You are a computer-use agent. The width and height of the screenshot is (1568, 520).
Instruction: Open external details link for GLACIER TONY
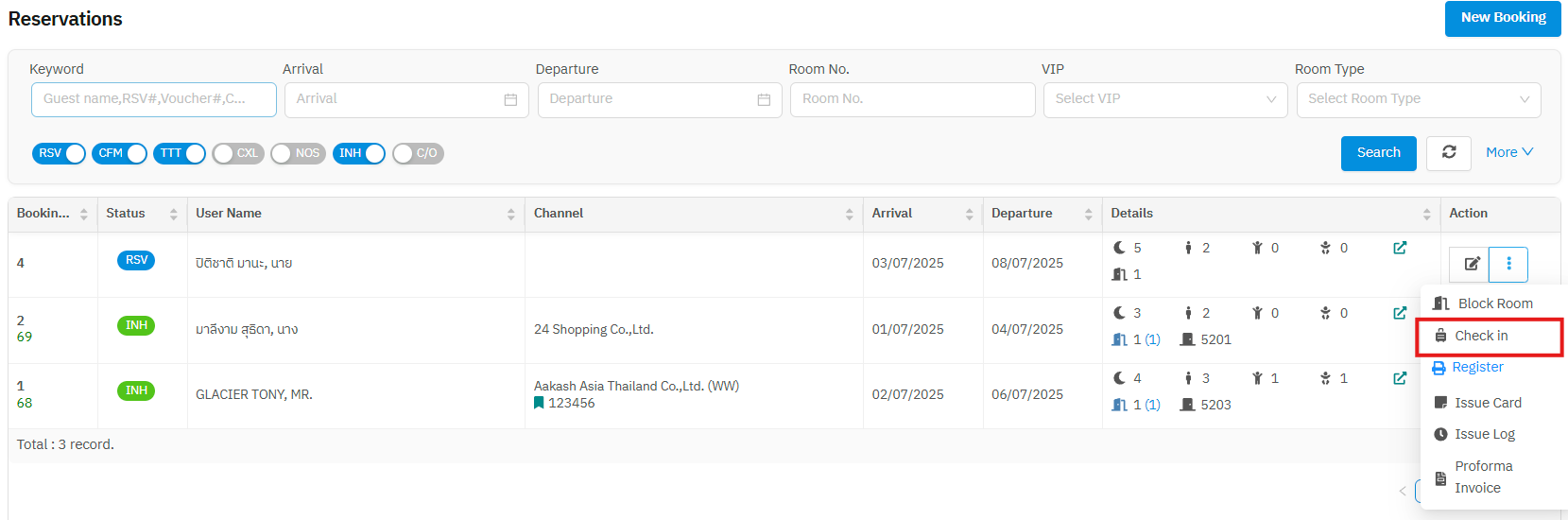pos(1400,378)
